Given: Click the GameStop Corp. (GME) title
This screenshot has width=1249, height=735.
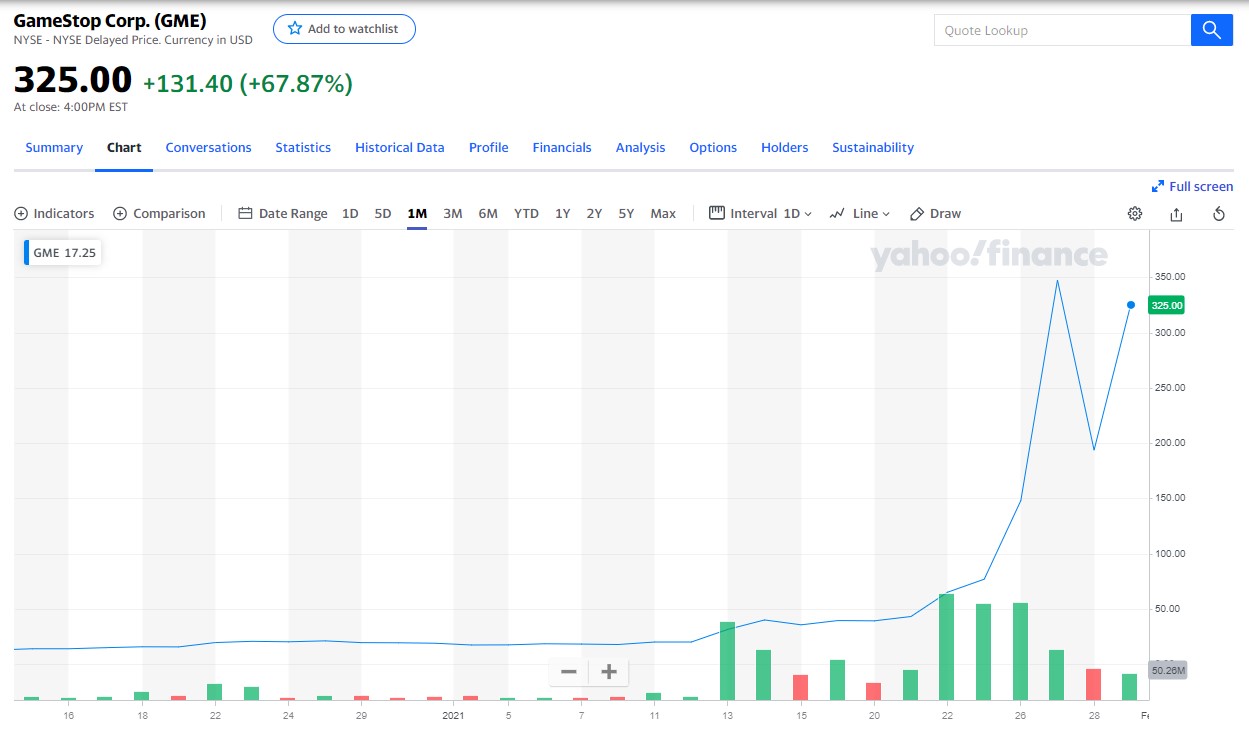Looking at the screenshot, I should [x=110, y=20].
